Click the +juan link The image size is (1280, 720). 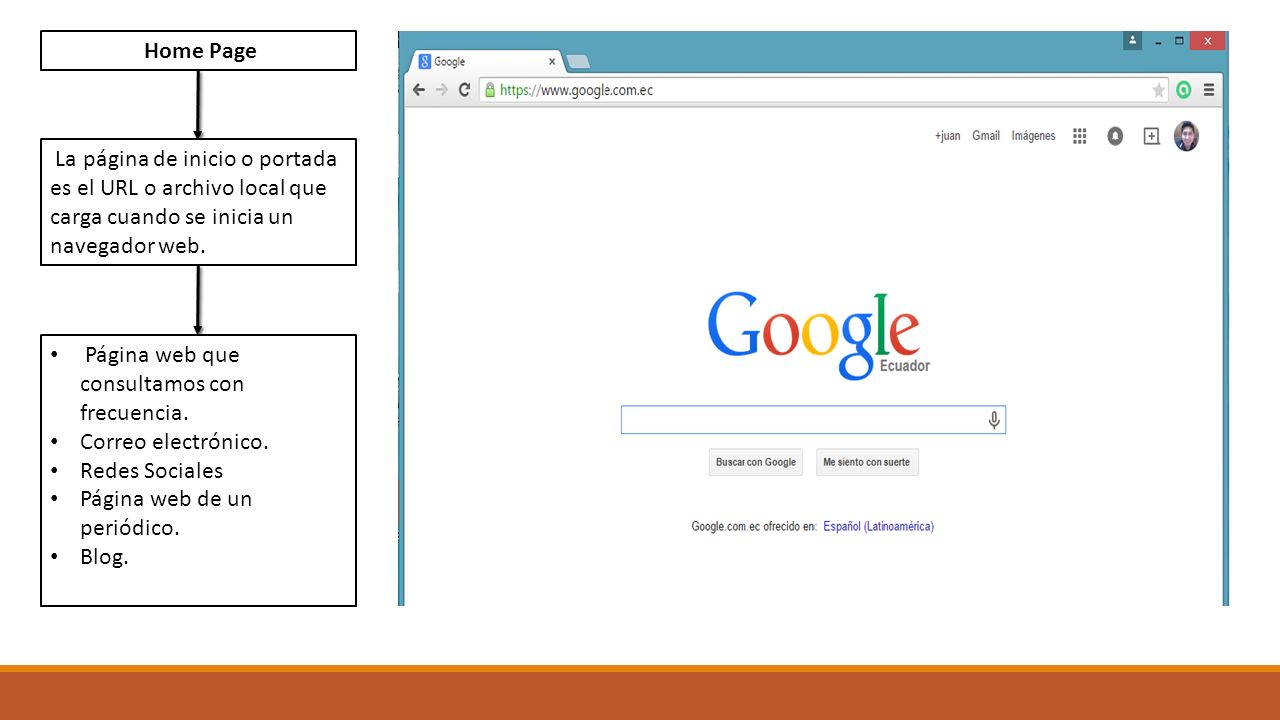click(947, 136)
